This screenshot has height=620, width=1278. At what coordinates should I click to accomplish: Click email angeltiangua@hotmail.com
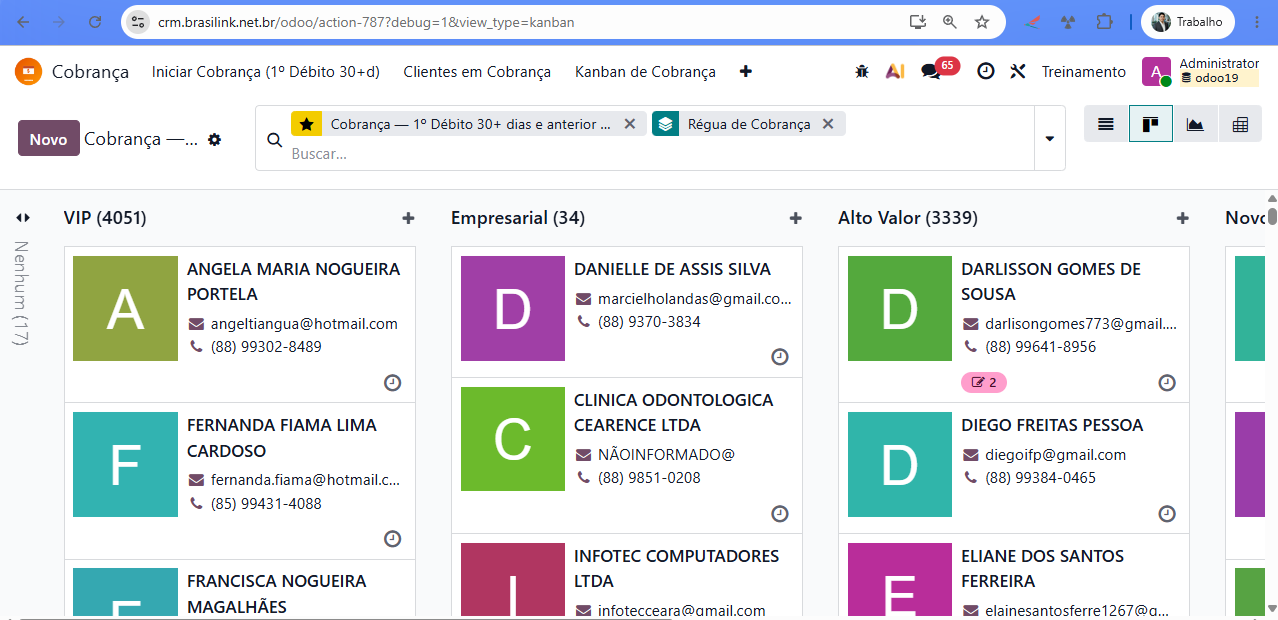point(304,324)
